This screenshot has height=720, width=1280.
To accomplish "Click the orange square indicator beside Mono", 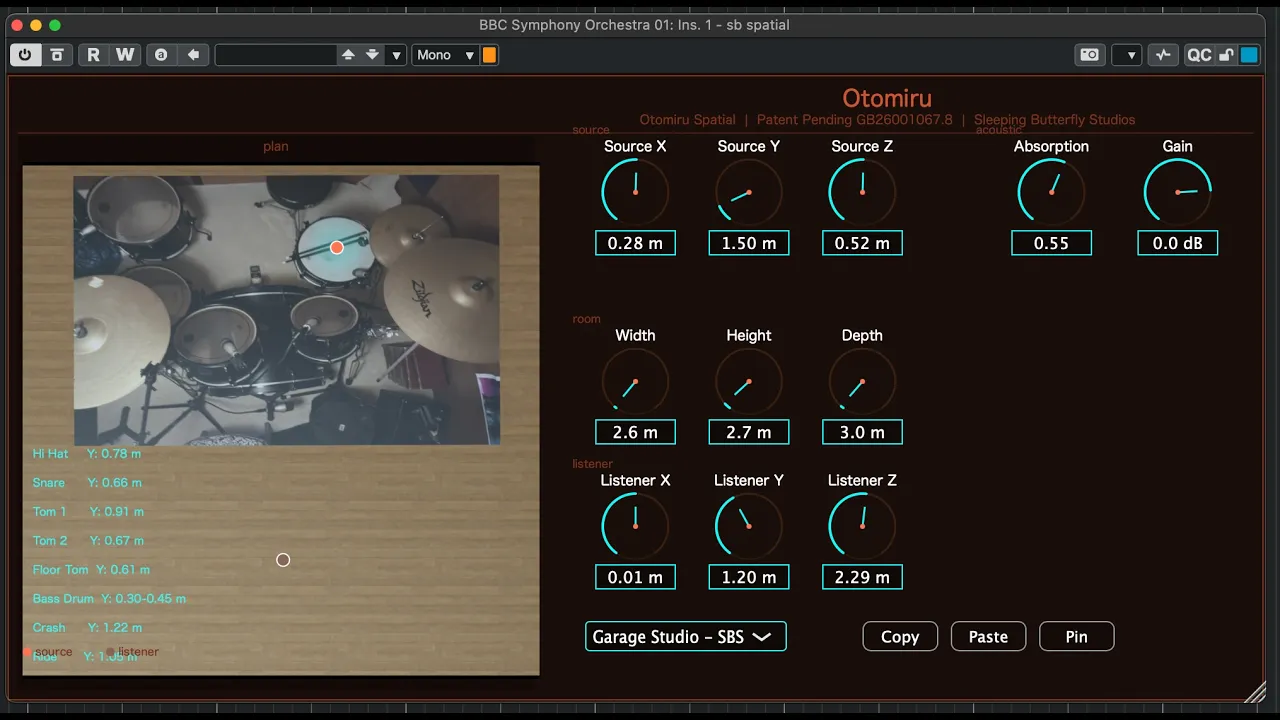I will (489, 55).
